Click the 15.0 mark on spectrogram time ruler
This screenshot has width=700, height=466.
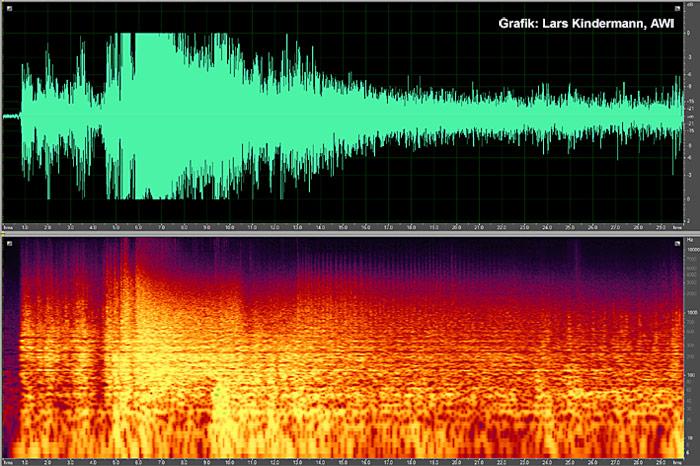coord(343,462)
